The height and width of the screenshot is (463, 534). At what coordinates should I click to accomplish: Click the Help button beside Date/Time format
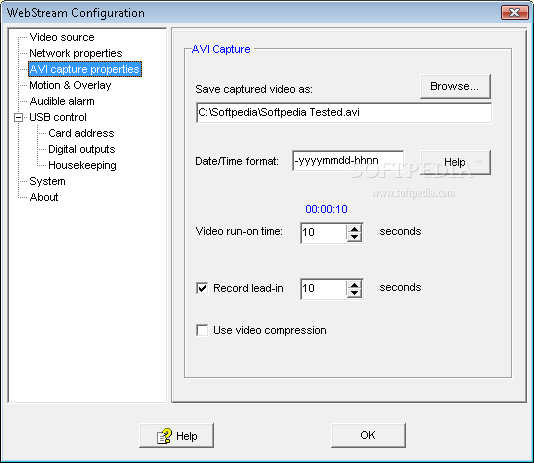(455, 162)
